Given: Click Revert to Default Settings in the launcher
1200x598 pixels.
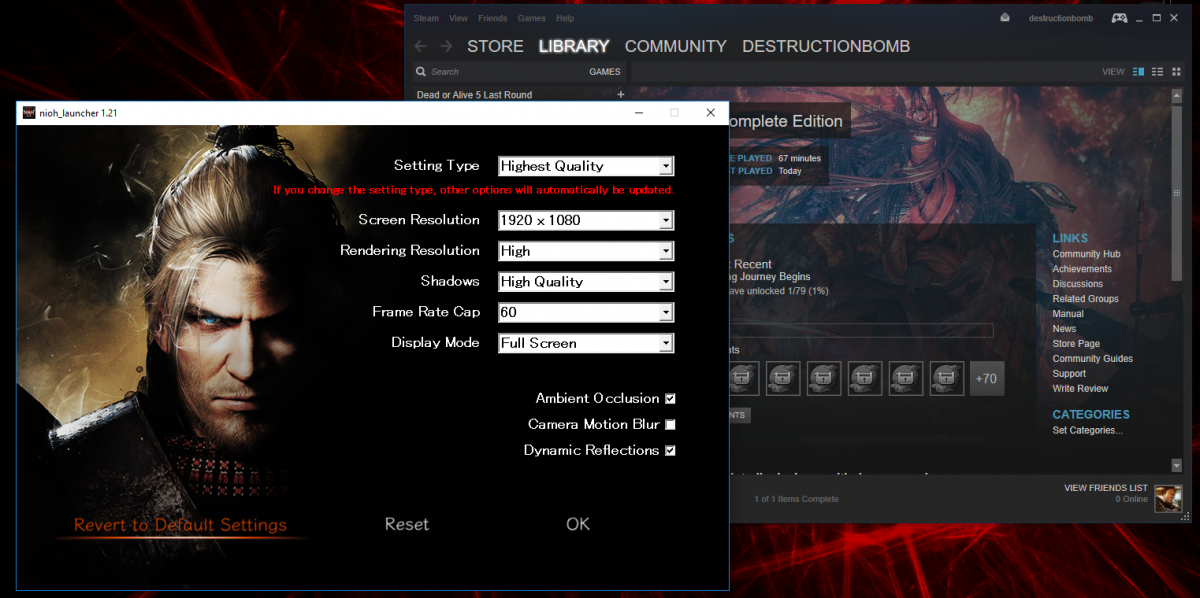Looking at the screenshot, I should [x=180, y=525].
